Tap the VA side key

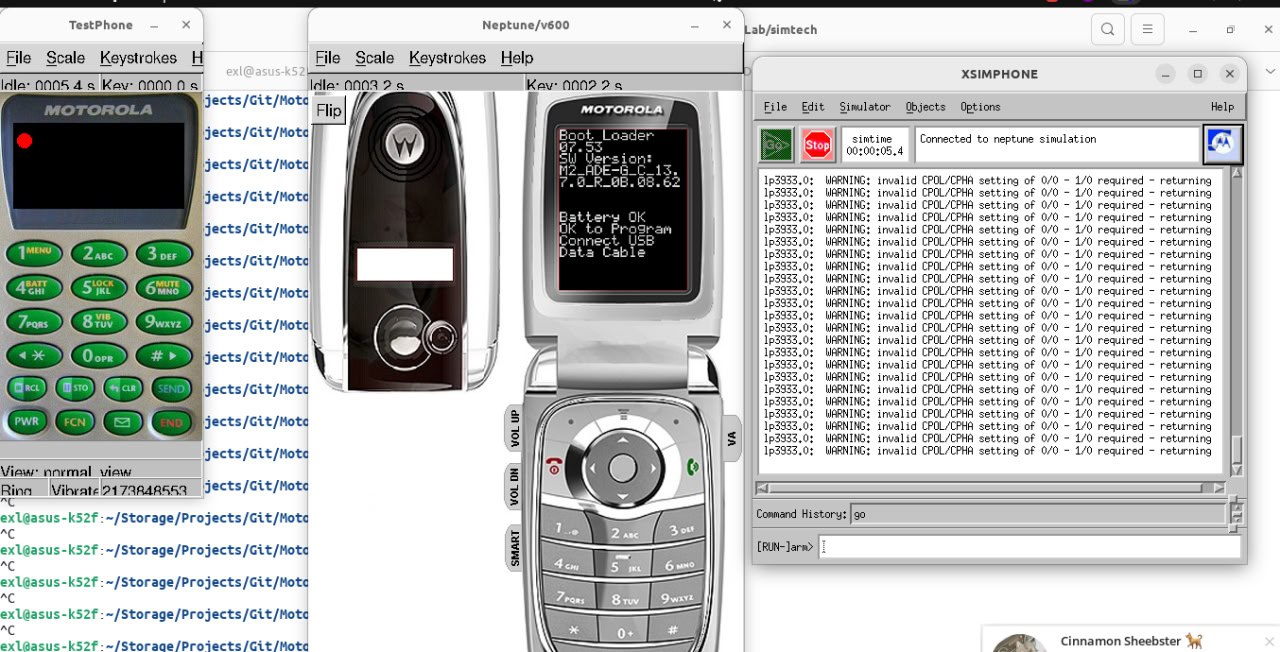(731, 438)
